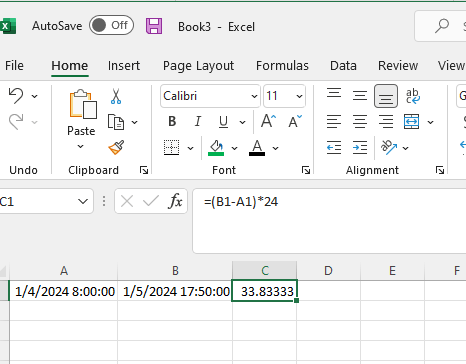Increase font size with larger A
Screen dimensions: 466x364
tap(268, 121)
